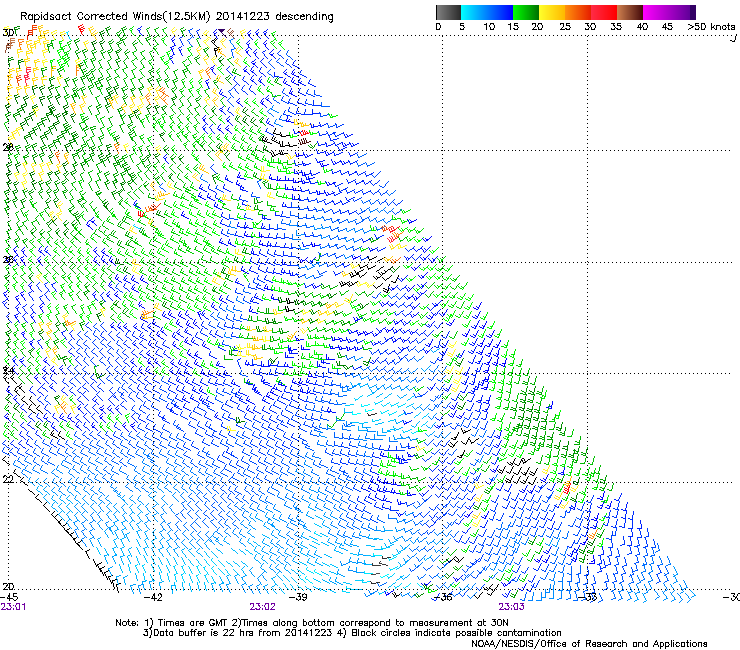Image resolution: width=740 pixels, height=650 pixels.
Task: Click the 'NOAA/NESDIS/Office of Research and Applications' credit
Action: click(589, 644)
